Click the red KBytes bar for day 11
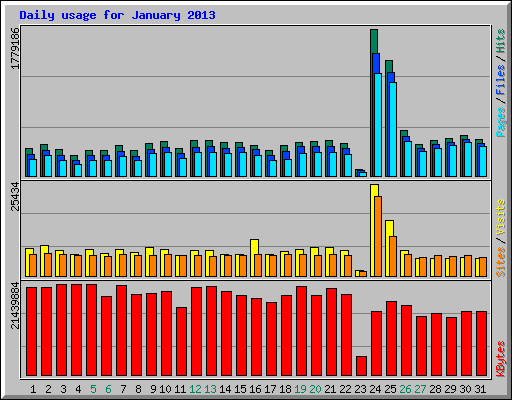 click(x=181, y=342)
